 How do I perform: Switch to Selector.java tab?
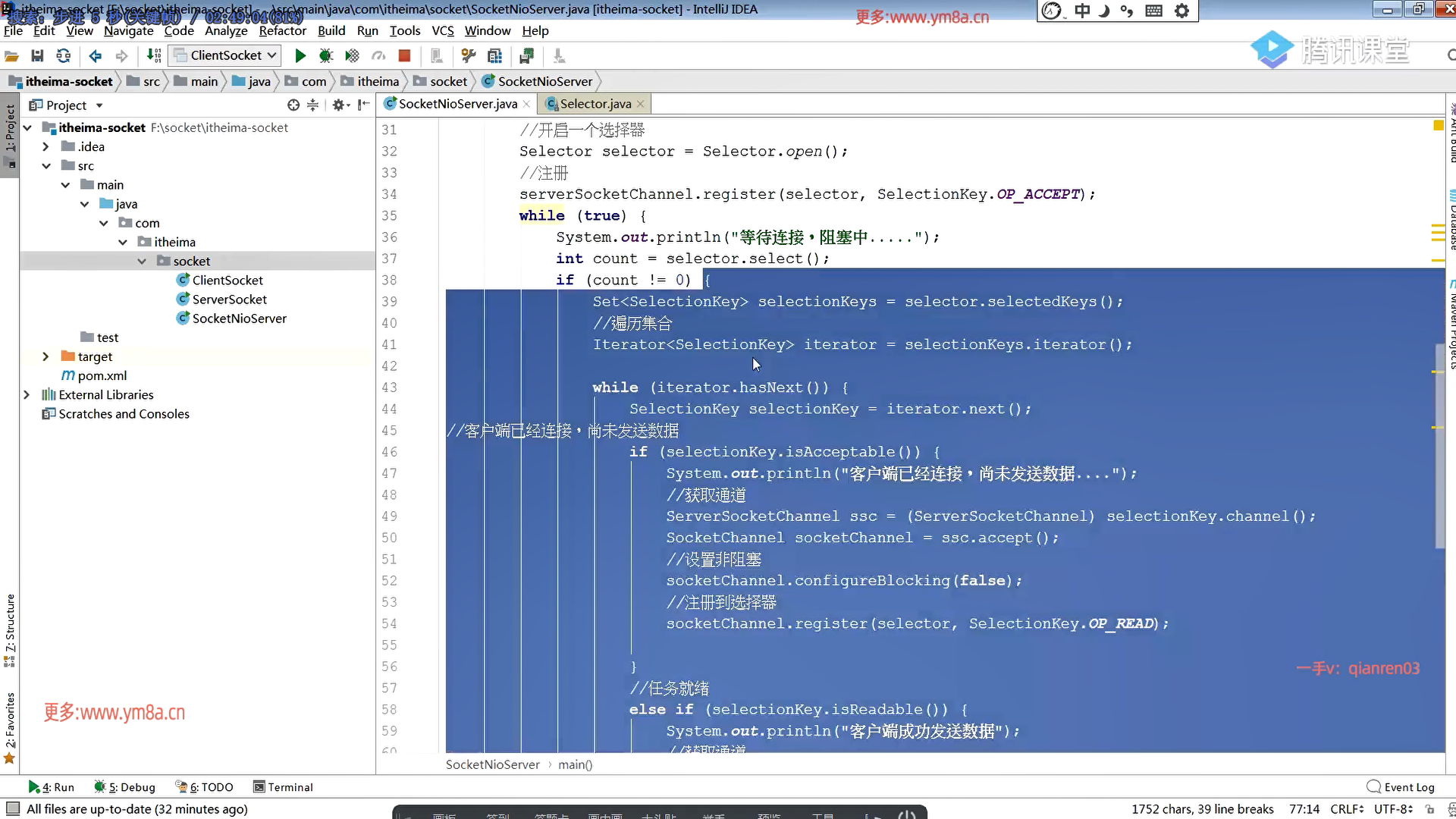click(595, 104)
